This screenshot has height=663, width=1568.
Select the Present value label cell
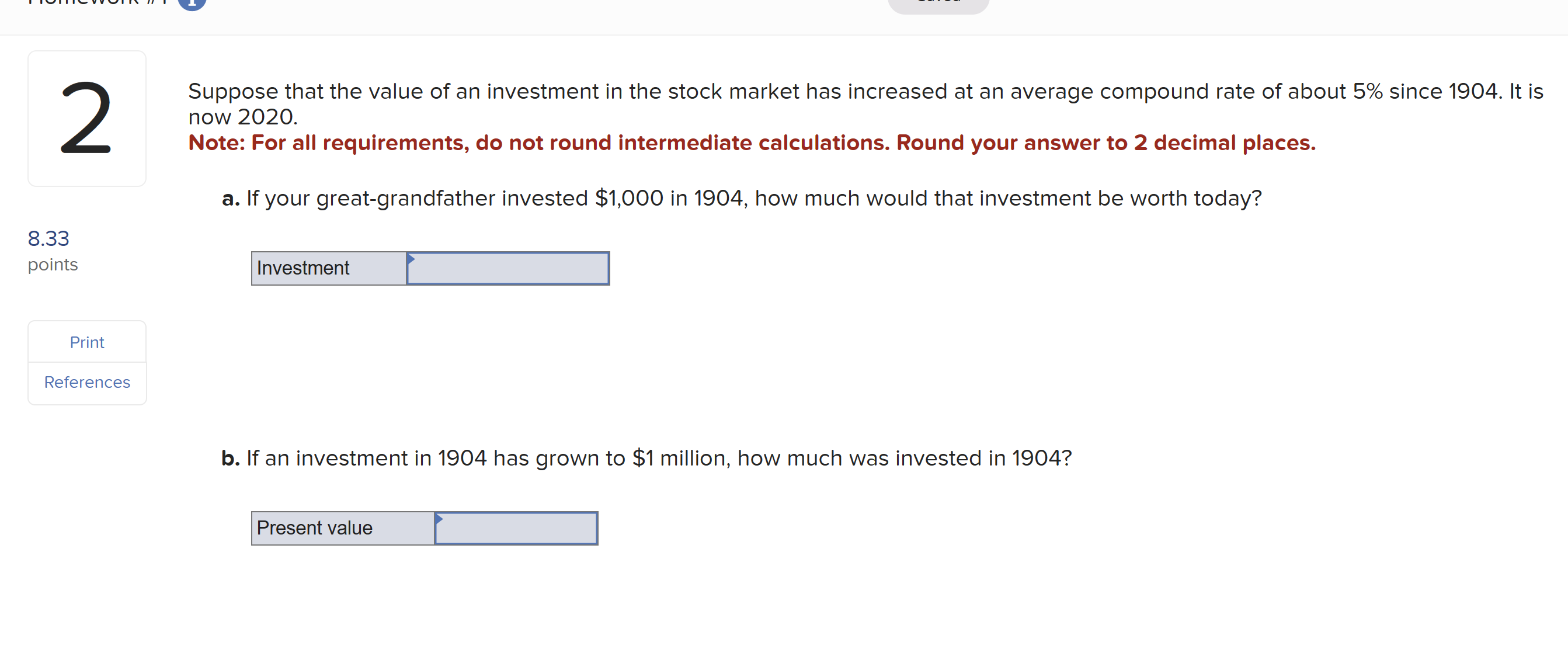(x=343, y=528)
